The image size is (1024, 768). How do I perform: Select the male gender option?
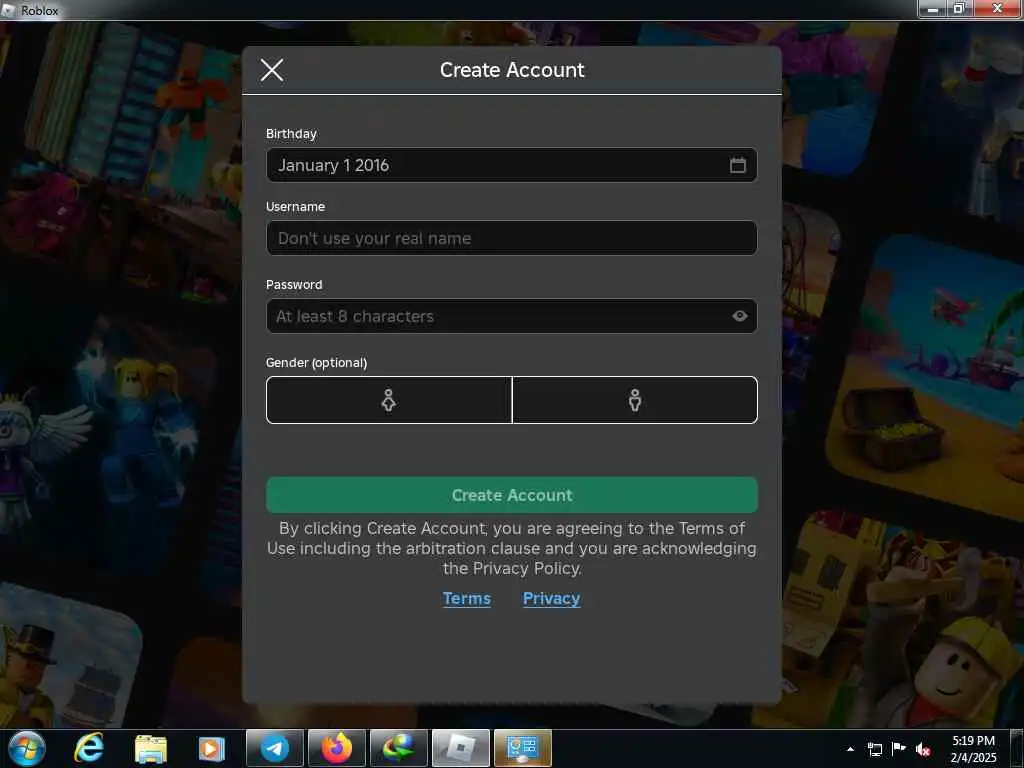[x=635, y=400]
